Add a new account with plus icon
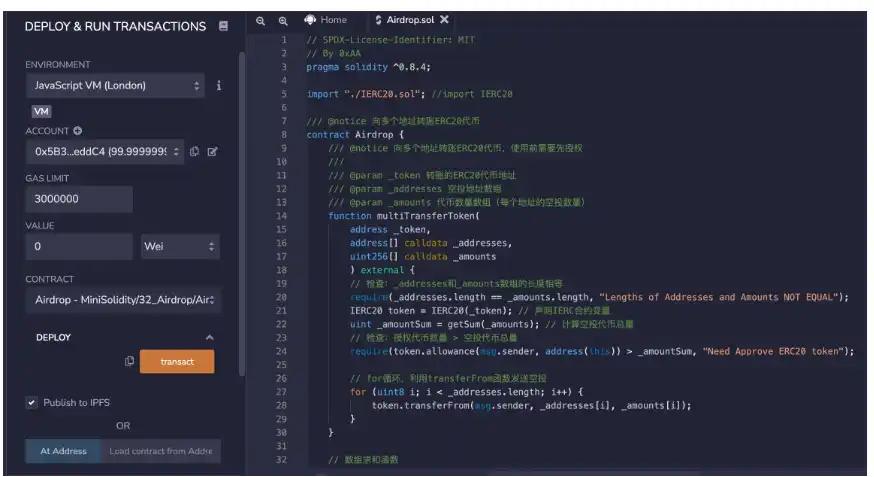This screenshot has height=477, width=874. (77, 130)
